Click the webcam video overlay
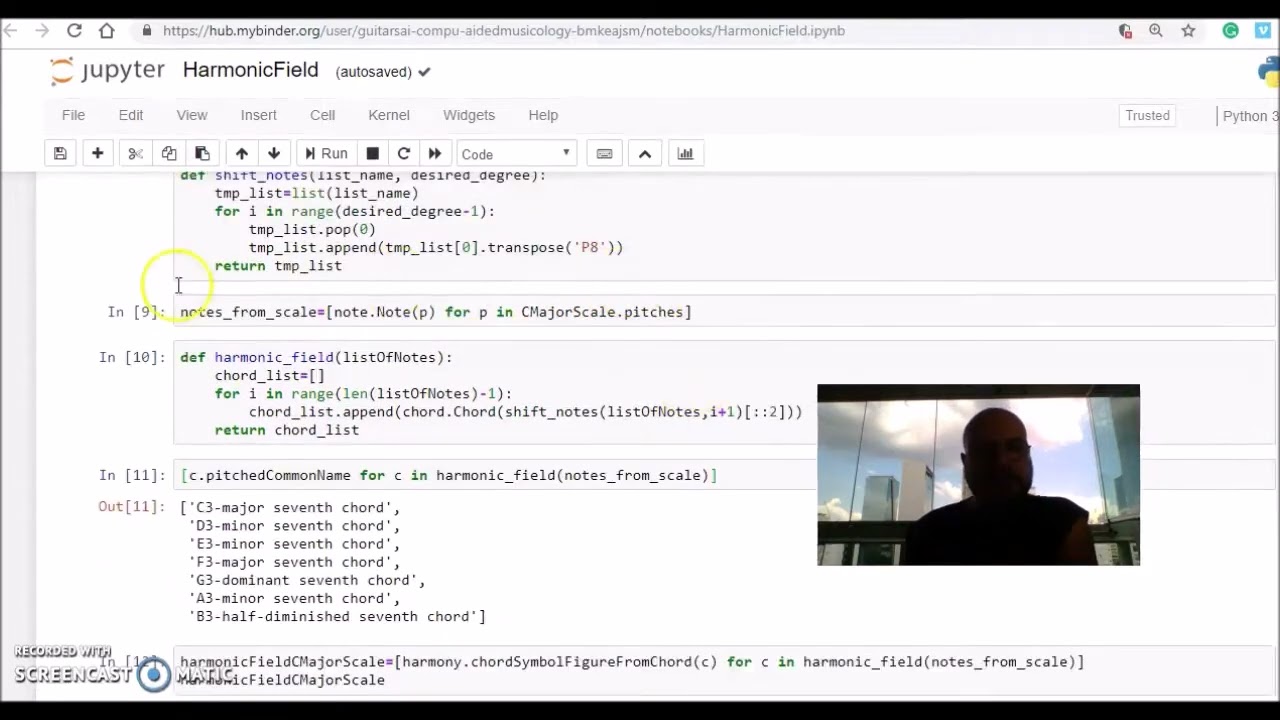The width and height of the screenshot is (1280, 720). click(978, 475)
